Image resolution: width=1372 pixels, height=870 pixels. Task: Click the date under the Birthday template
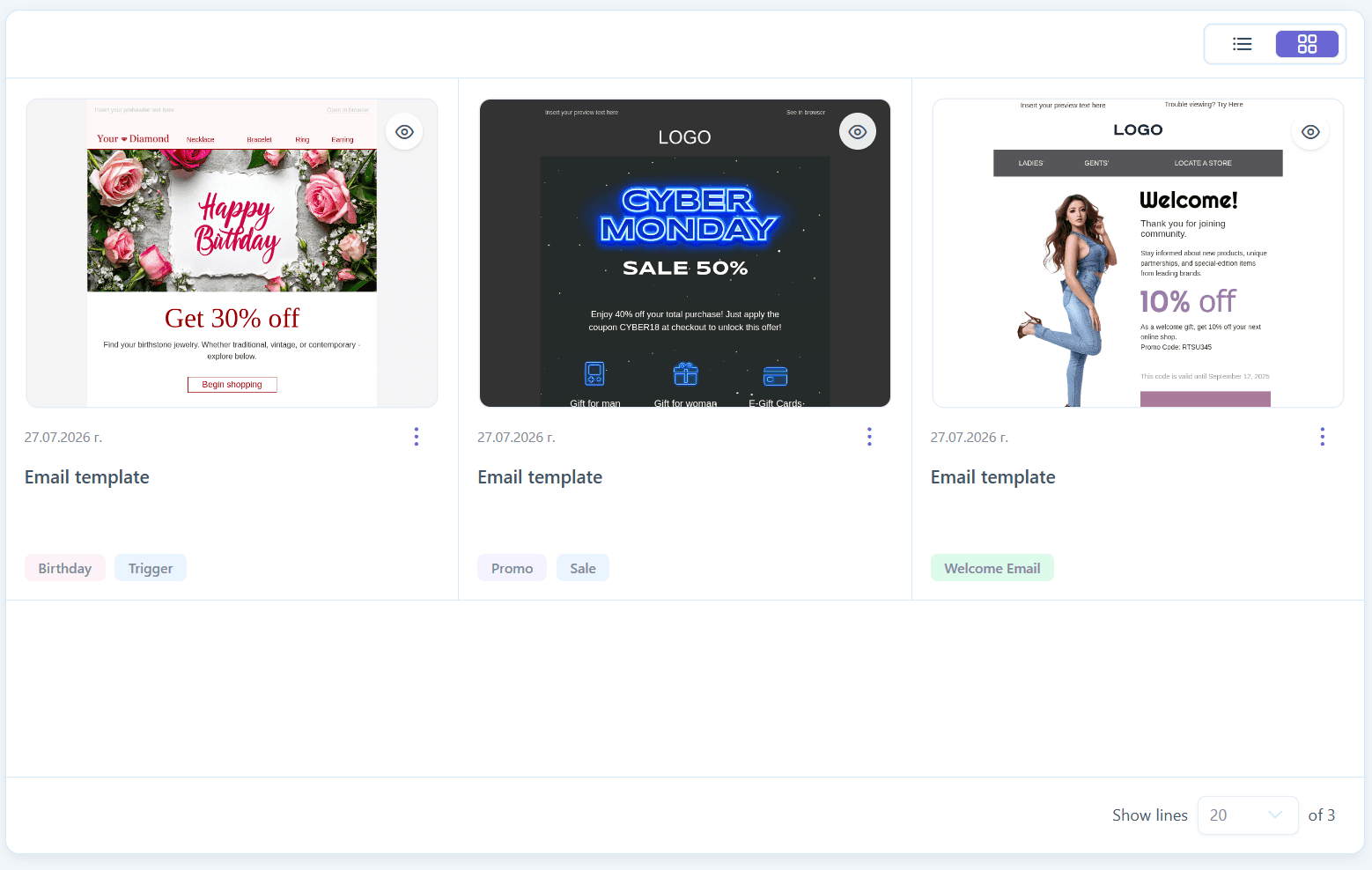63,438
